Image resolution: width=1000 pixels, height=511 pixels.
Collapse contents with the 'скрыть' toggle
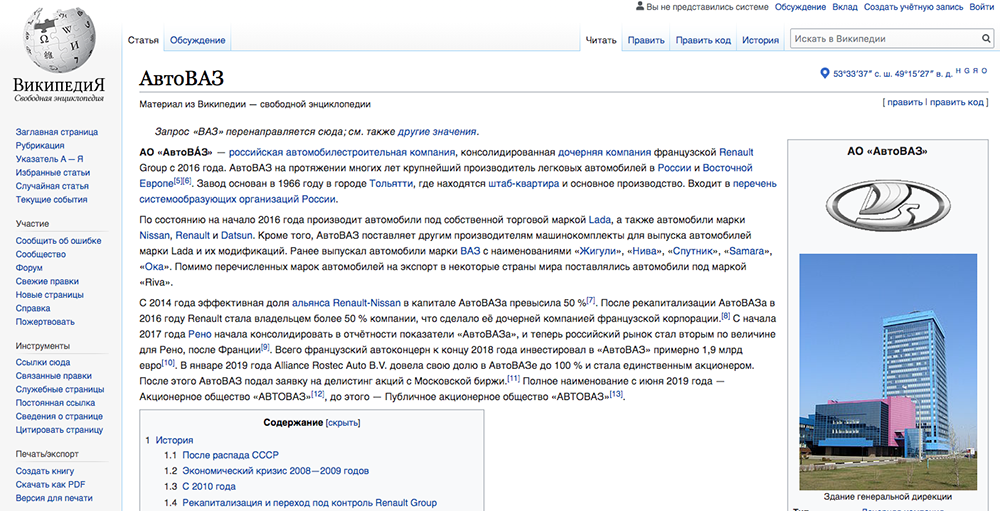point(343,423)
